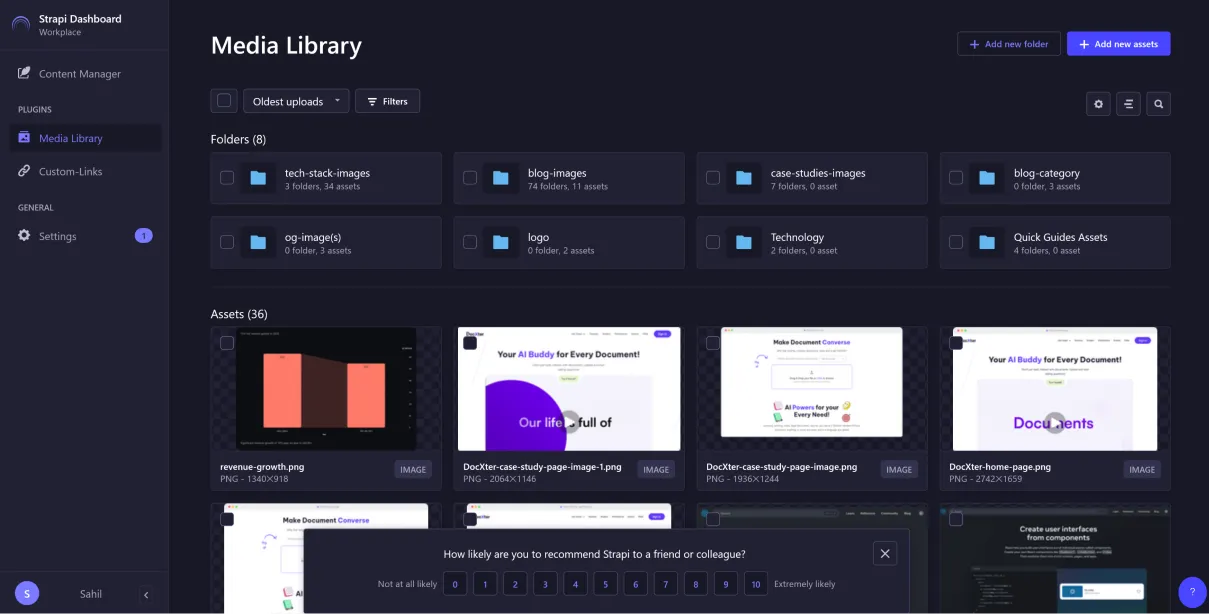Open Sahil user profile avatar

click(27, 593)
